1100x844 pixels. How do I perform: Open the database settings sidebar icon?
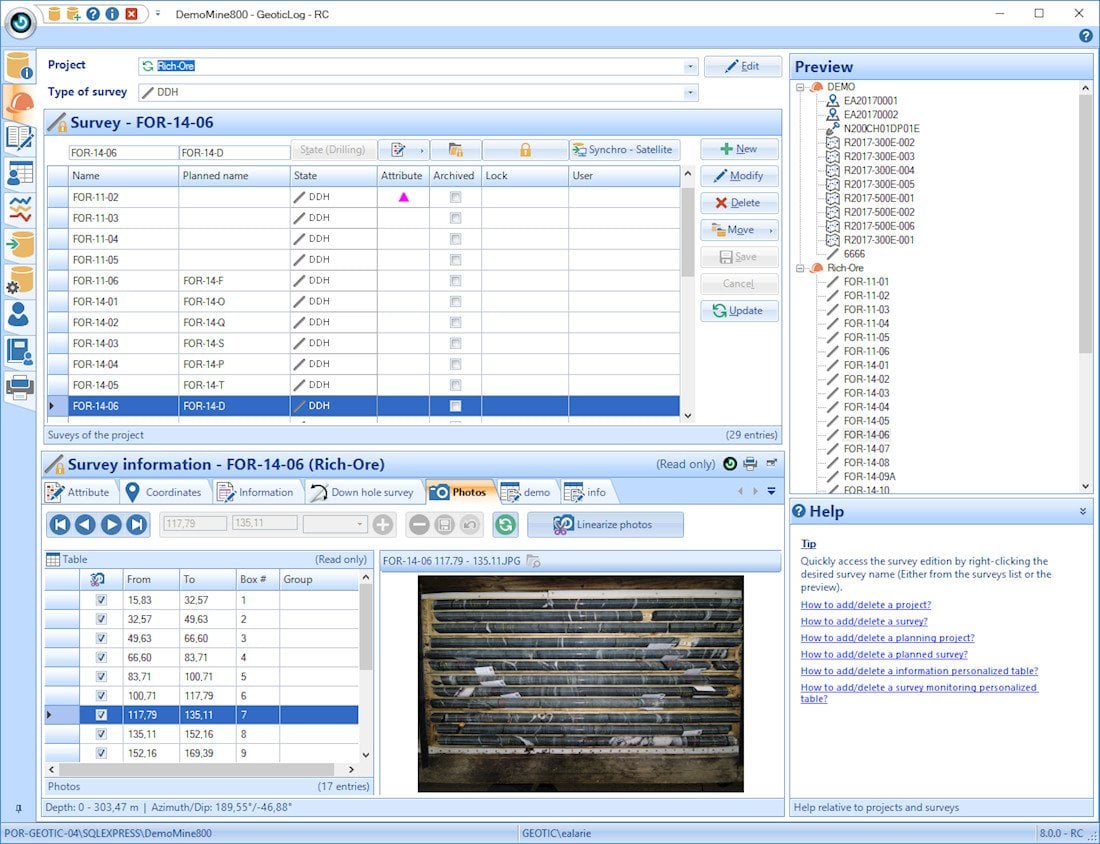[x=19, y=280]
